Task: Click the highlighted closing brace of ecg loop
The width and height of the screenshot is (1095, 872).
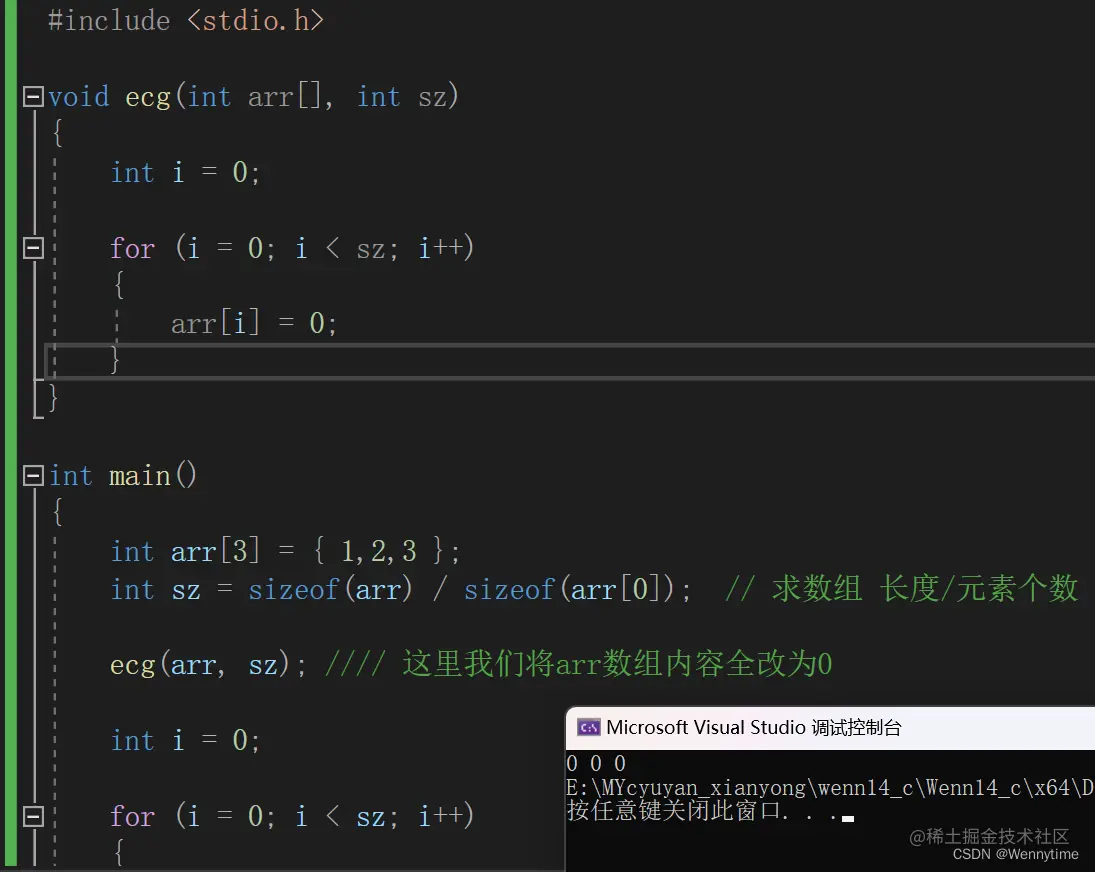Action: (115, 361)
